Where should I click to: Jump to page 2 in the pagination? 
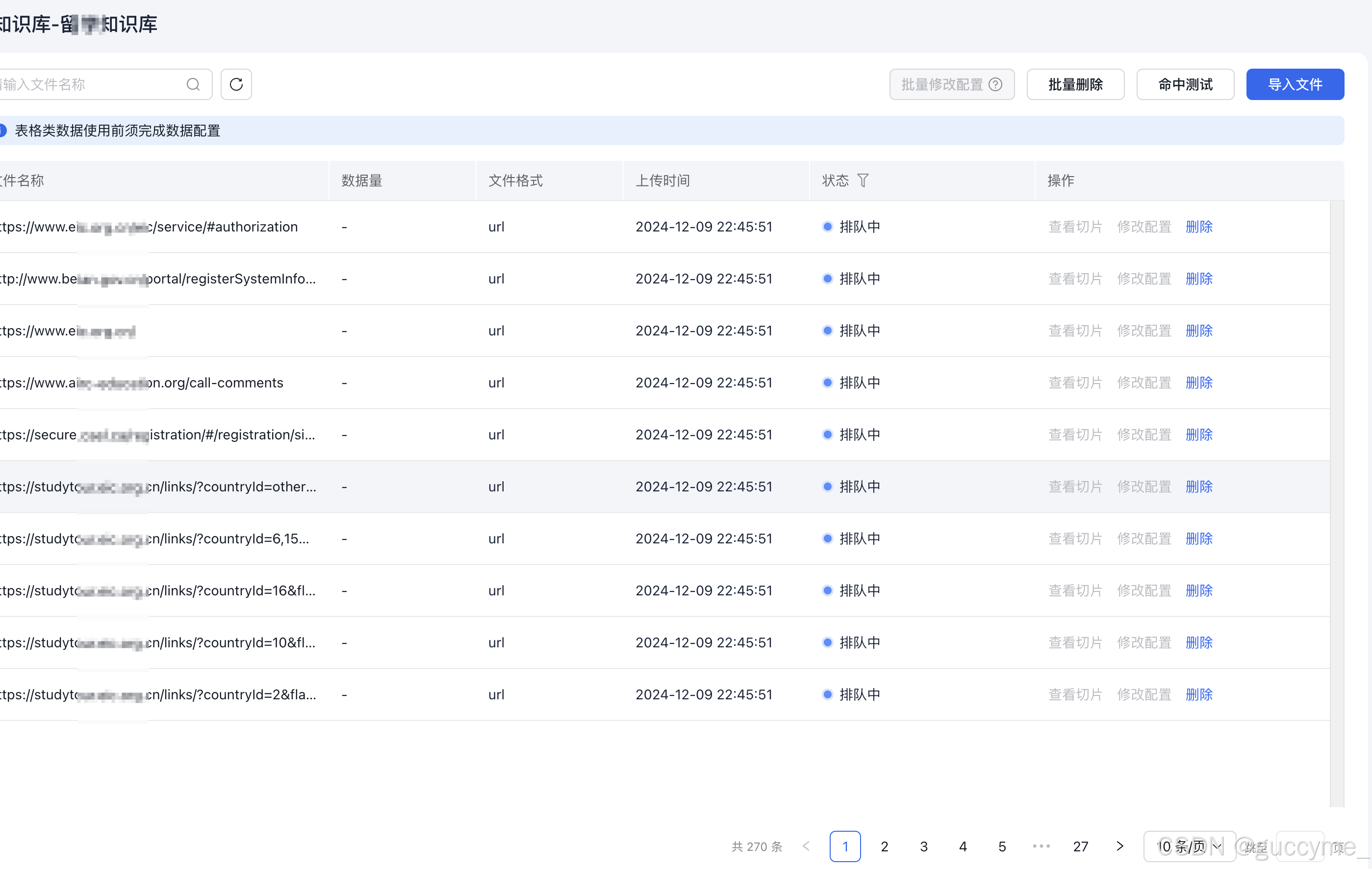[884, 846]
